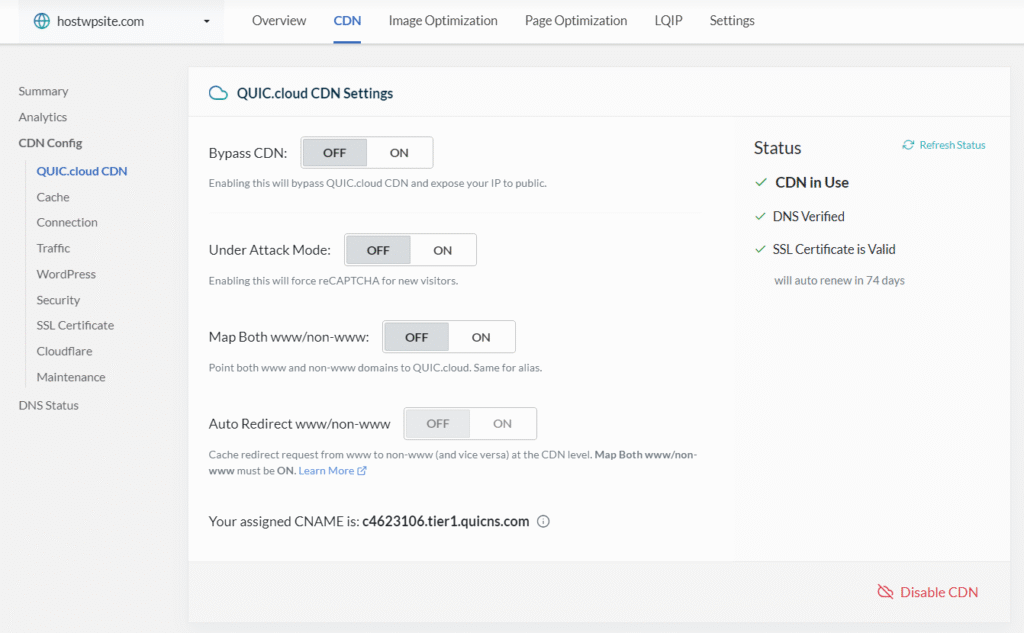Open the site selector dropdown for hostwpsite.com
Screen dimensions: 1024x633
tap(207, 21)
